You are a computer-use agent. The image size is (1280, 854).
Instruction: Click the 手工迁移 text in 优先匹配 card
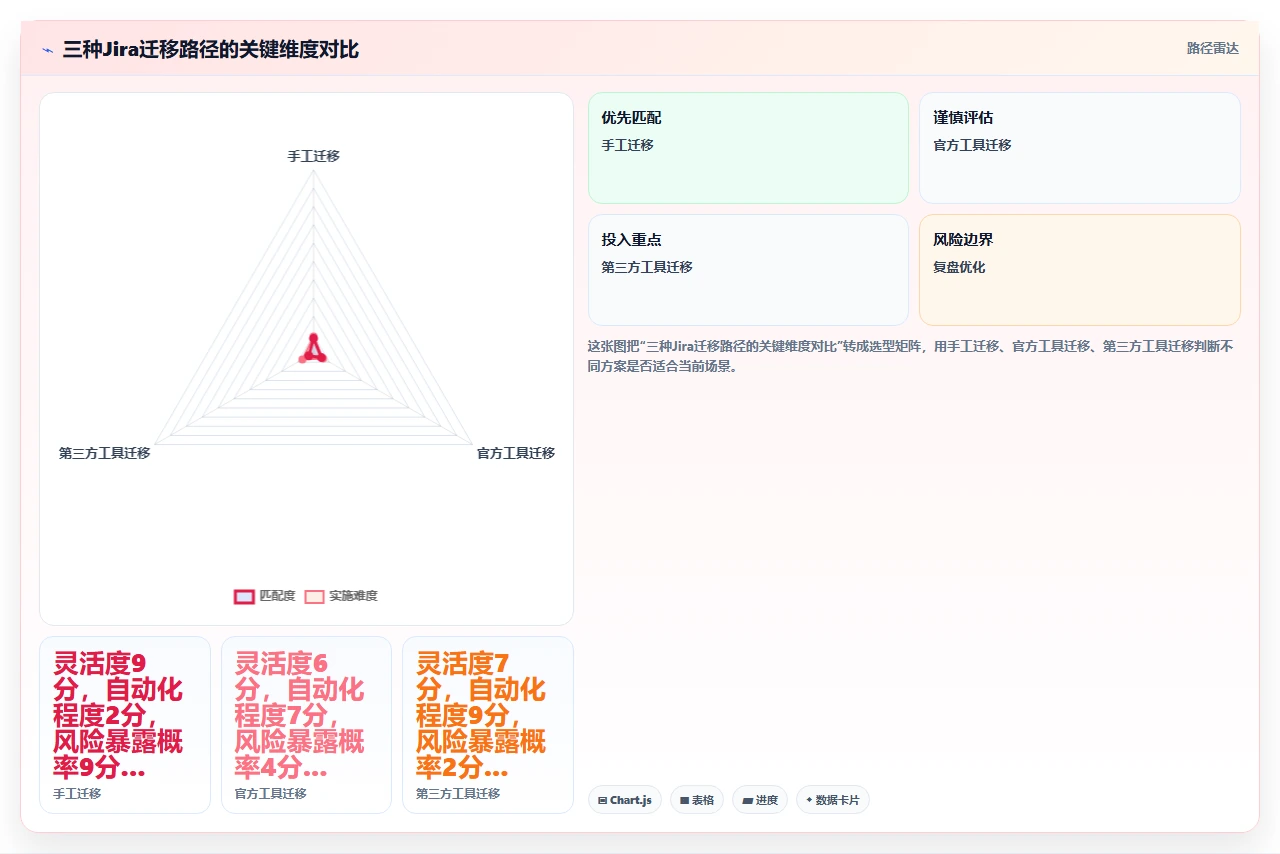click(627, 145)
